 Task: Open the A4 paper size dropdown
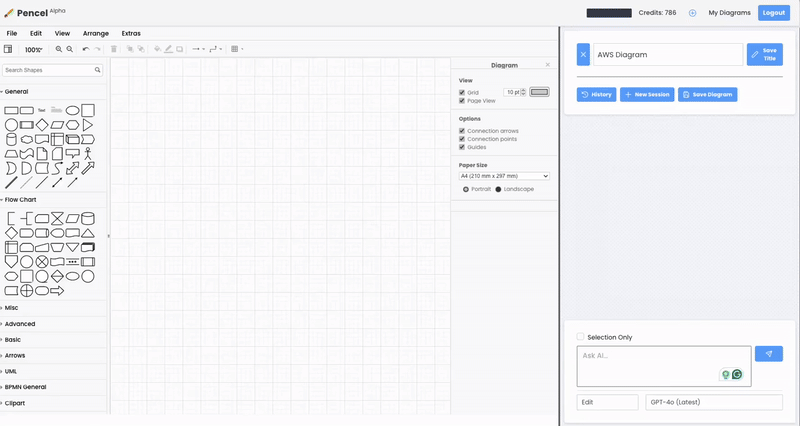click(x=504, y=176)
